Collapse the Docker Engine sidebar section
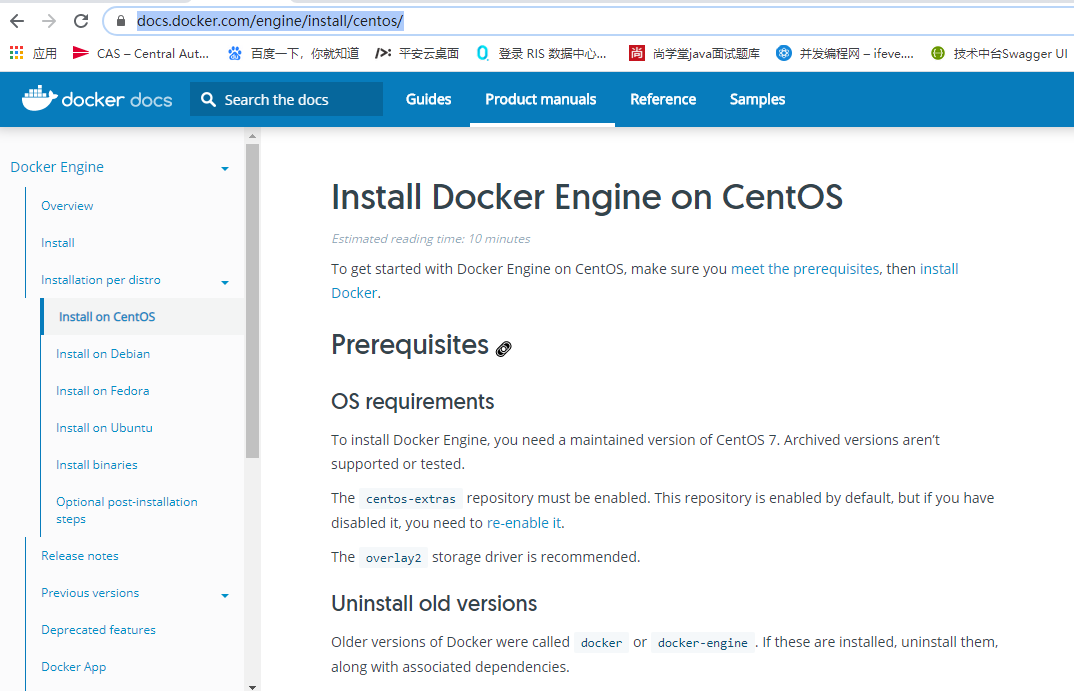Viewport: 1074px width, 691px height. [224, 168]
